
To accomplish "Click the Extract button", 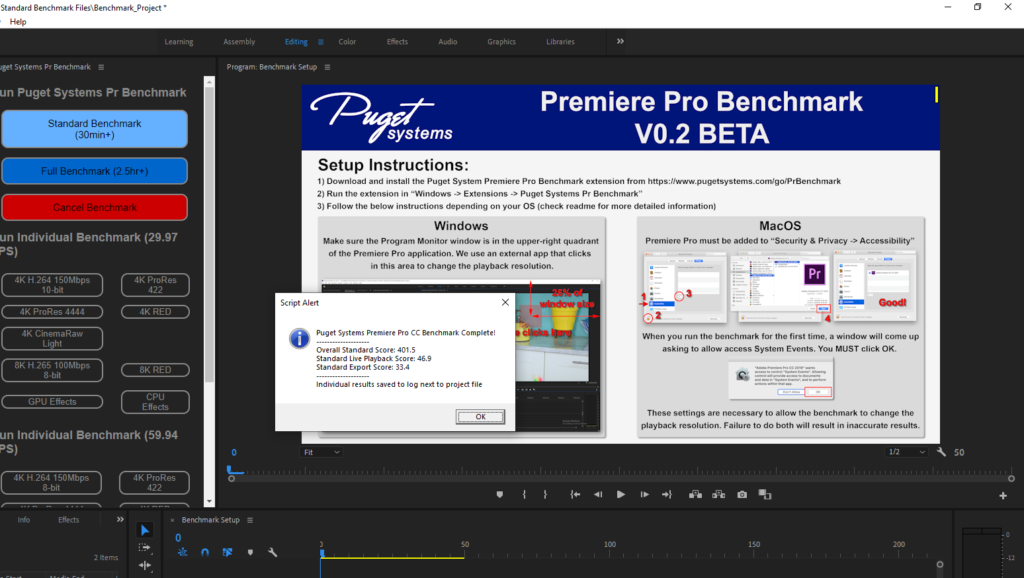I will click(x=718, y=495).
